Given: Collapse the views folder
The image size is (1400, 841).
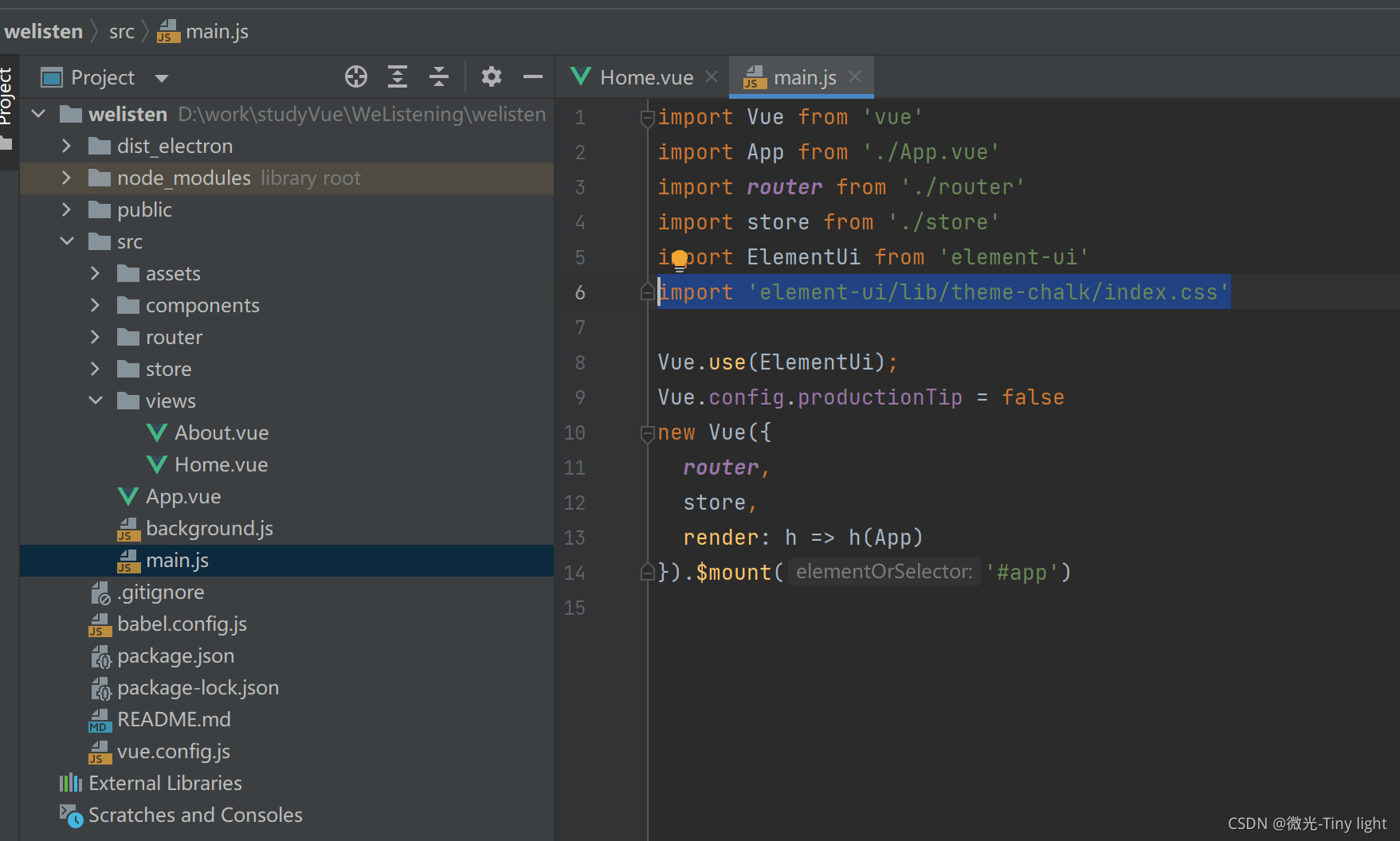Looking at the screenshot, I should 96,401.
